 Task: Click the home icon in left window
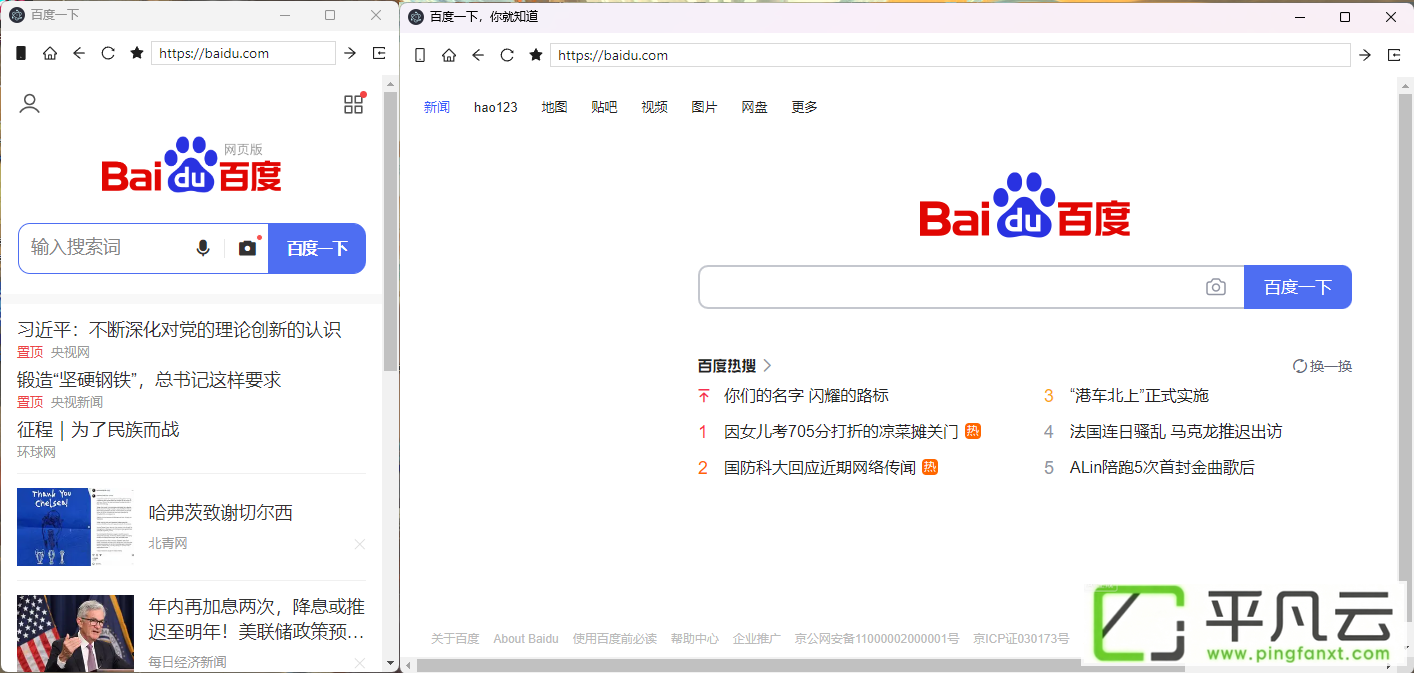(50, 53)
